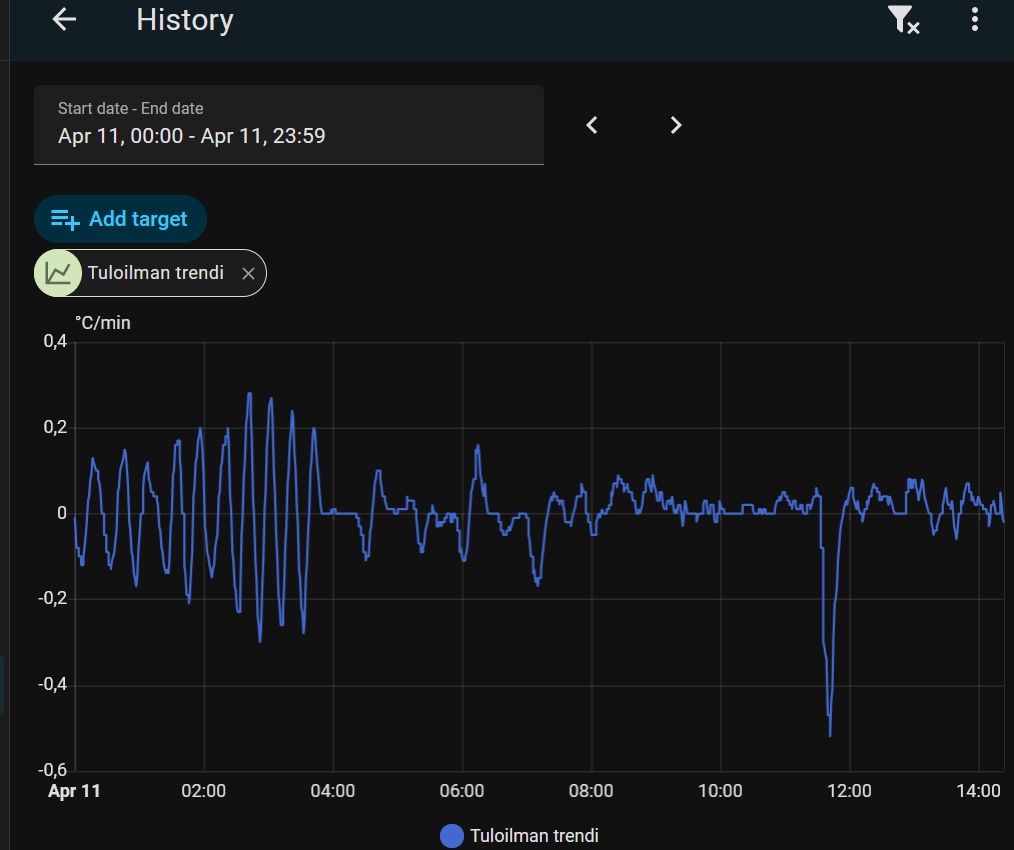Click the 04:00 time axis label
Screen dimensions: 1014x850
pyautogui.click(x=333, y=791)
